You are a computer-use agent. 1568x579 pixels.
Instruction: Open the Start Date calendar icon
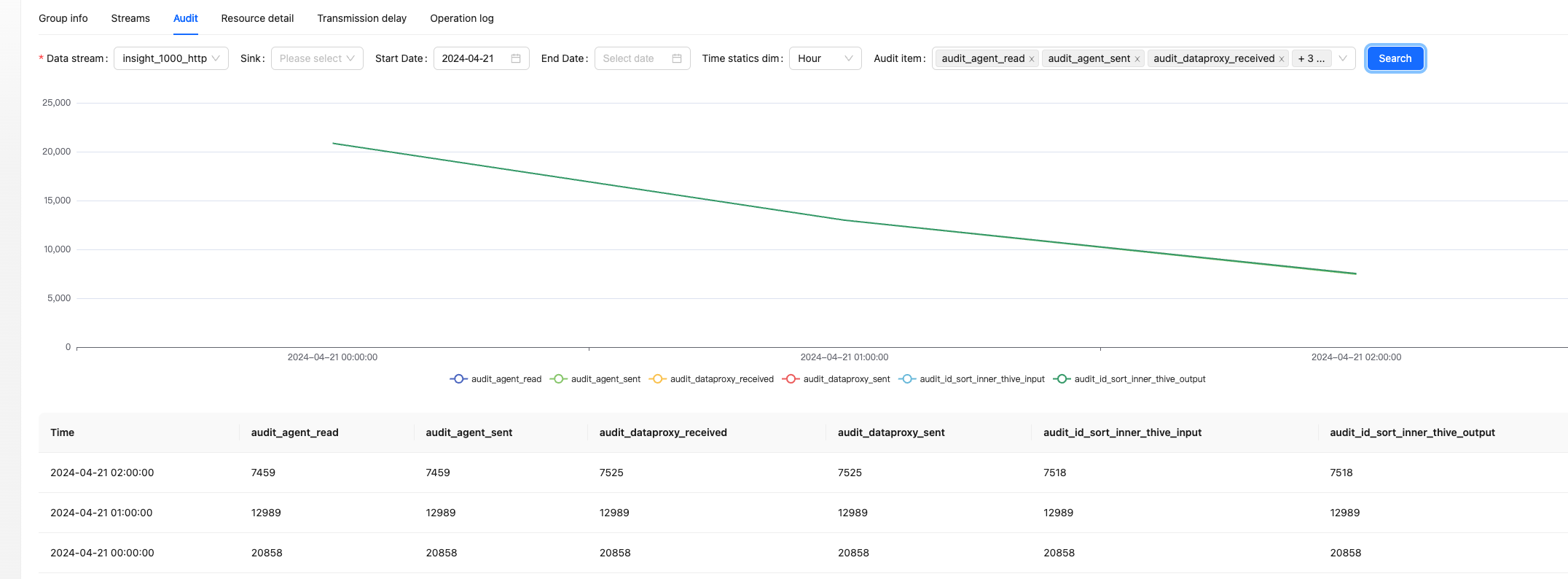516,58
